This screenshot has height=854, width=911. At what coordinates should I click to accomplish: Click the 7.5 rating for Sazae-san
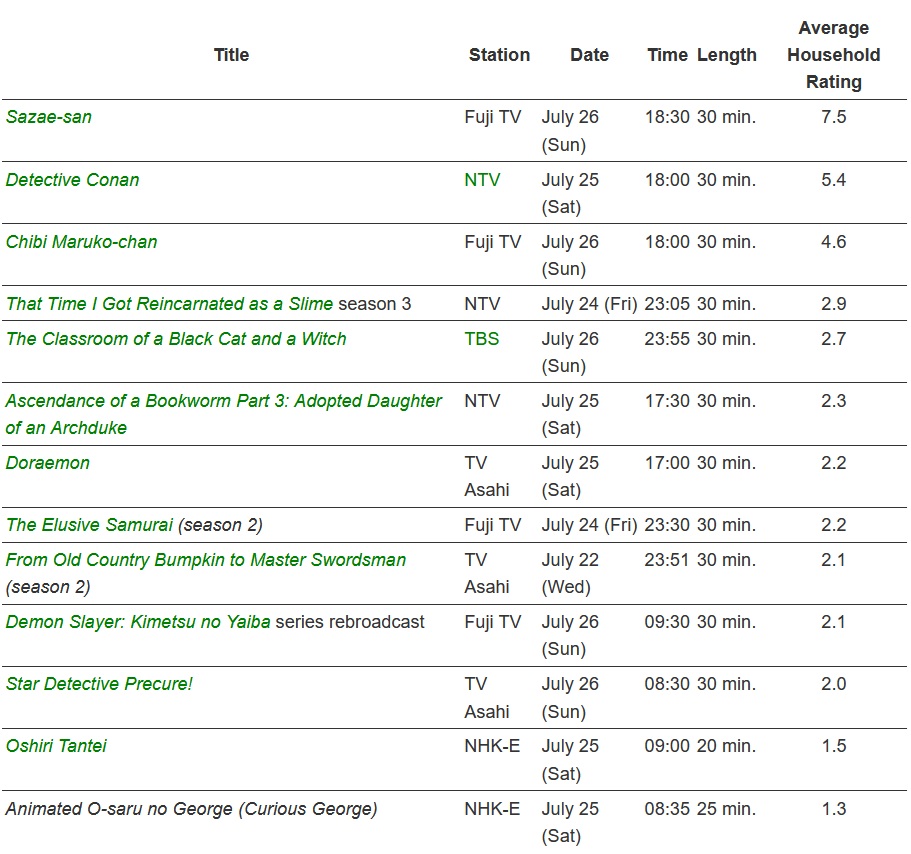[834, 117]
